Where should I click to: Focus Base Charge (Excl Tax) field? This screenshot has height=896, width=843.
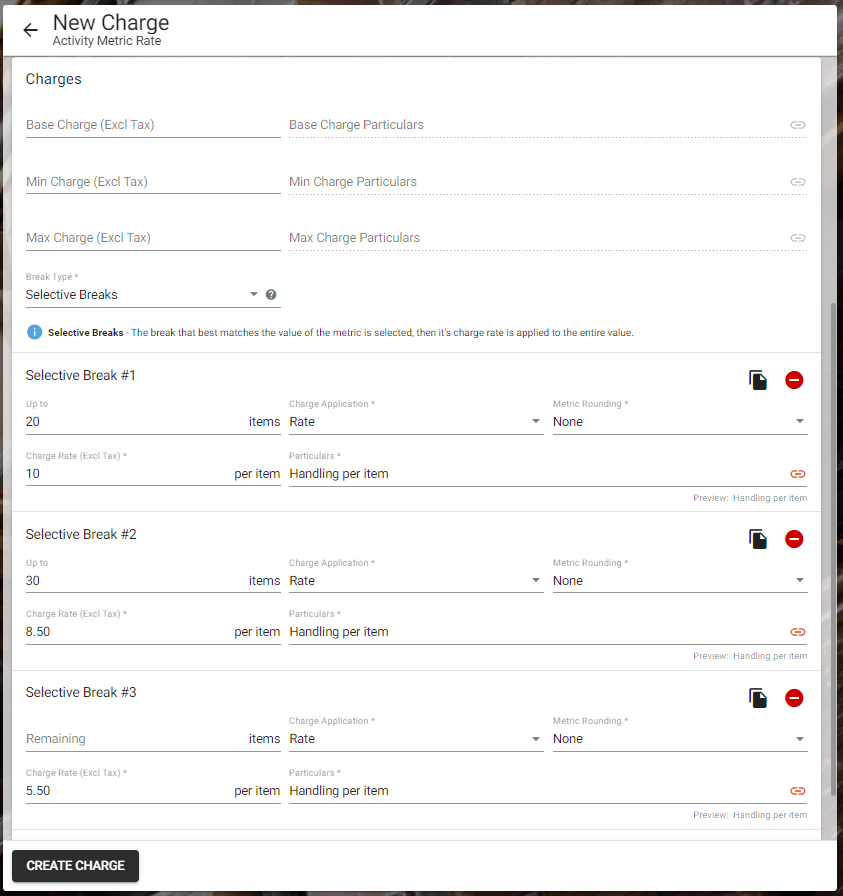(153, 125)
